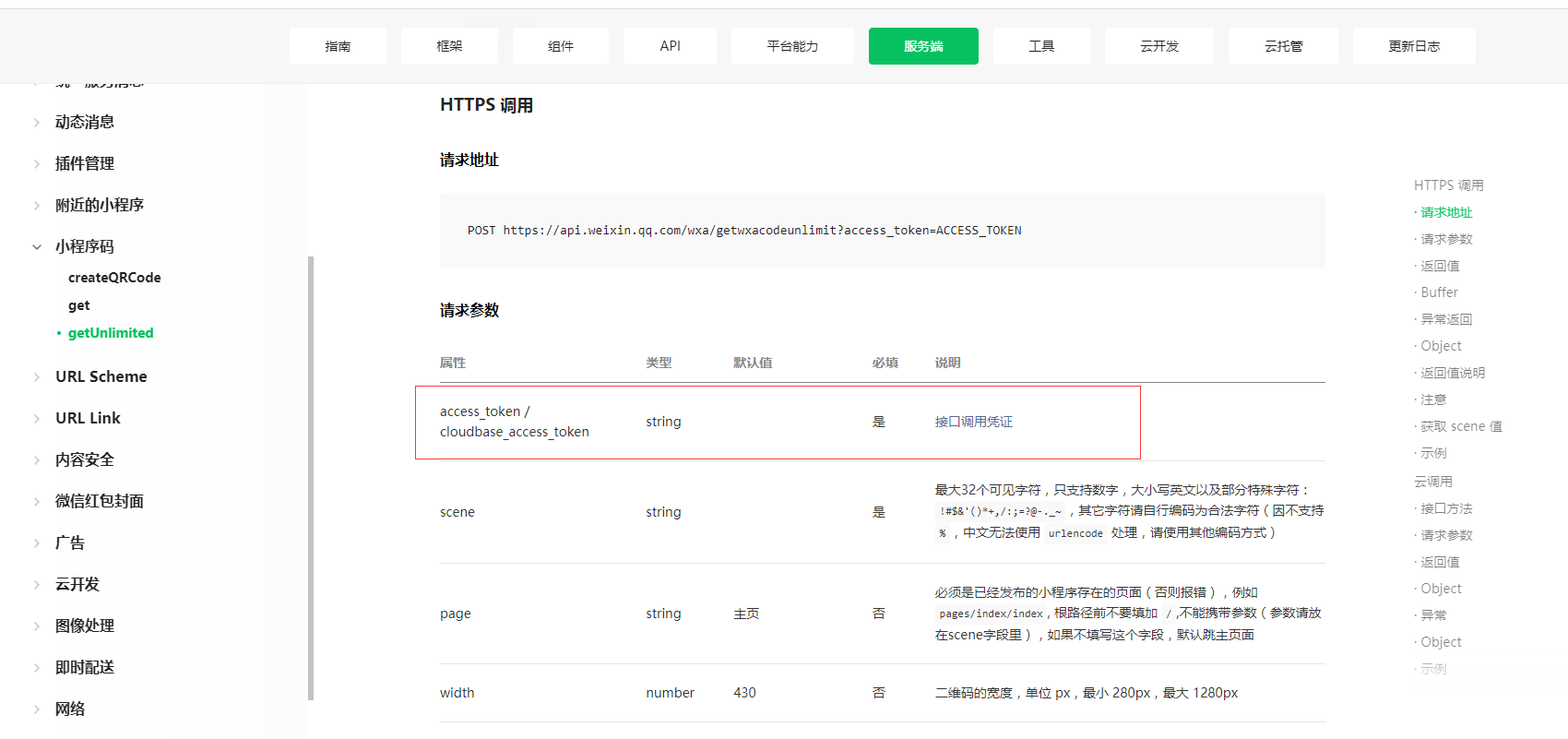
Task: Click the number type cell
Action: point(670,693)
